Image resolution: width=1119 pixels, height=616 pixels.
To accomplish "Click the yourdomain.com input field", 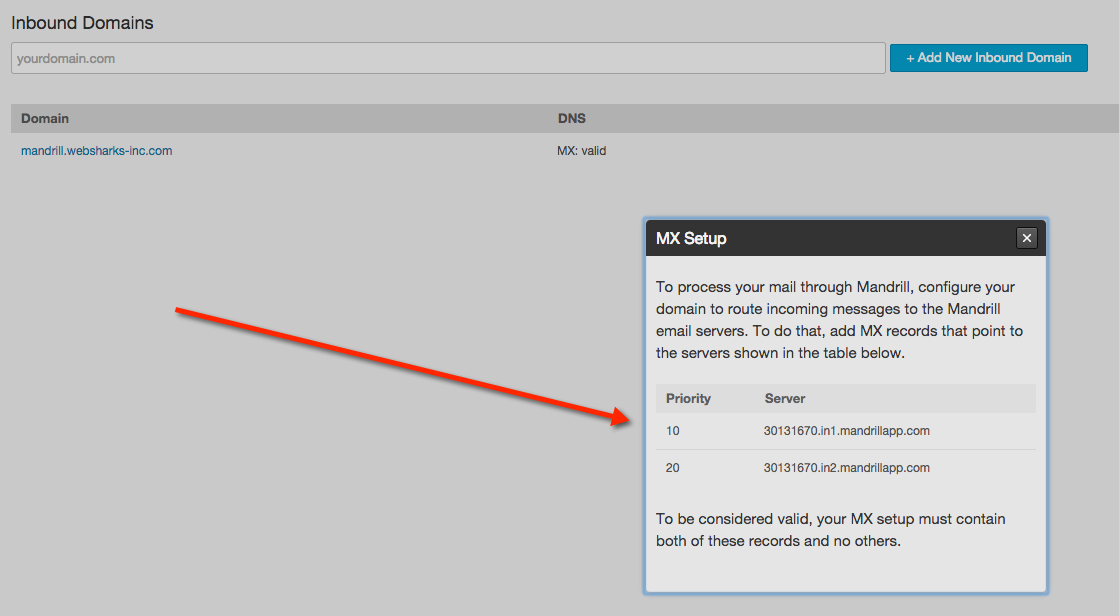I will click(x=448, y=58).
